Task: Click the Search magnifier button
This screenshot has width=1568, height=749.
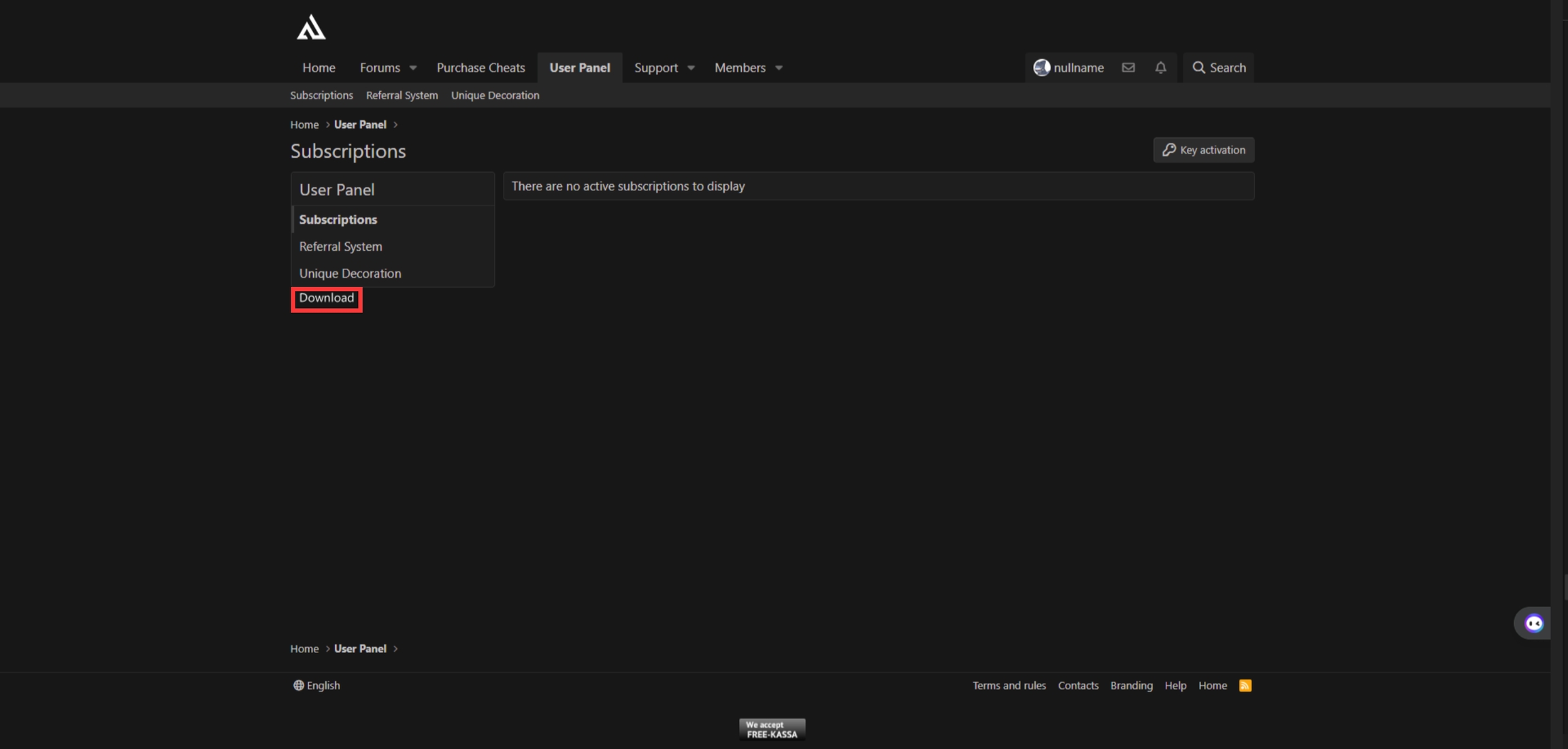Action: click(1218, 67)
